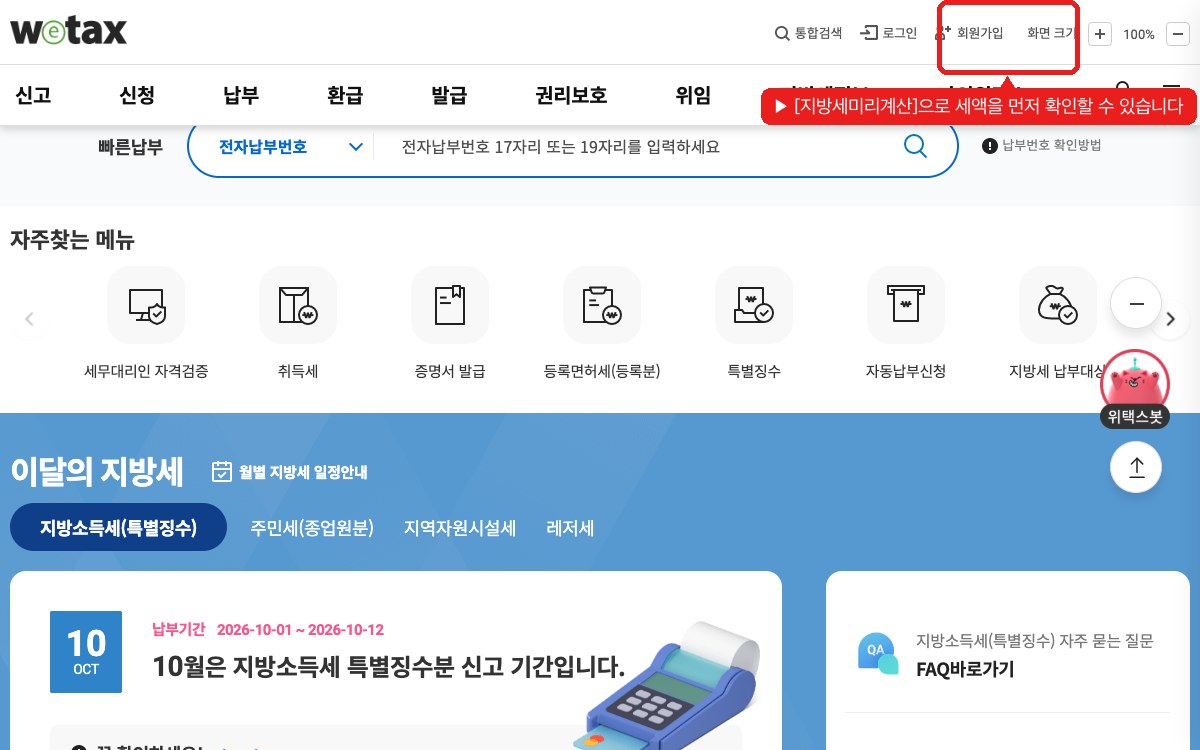1200x750 pixels.
Task: Click the 자주찾는 메뉴 heading
Action: [72, 240]
